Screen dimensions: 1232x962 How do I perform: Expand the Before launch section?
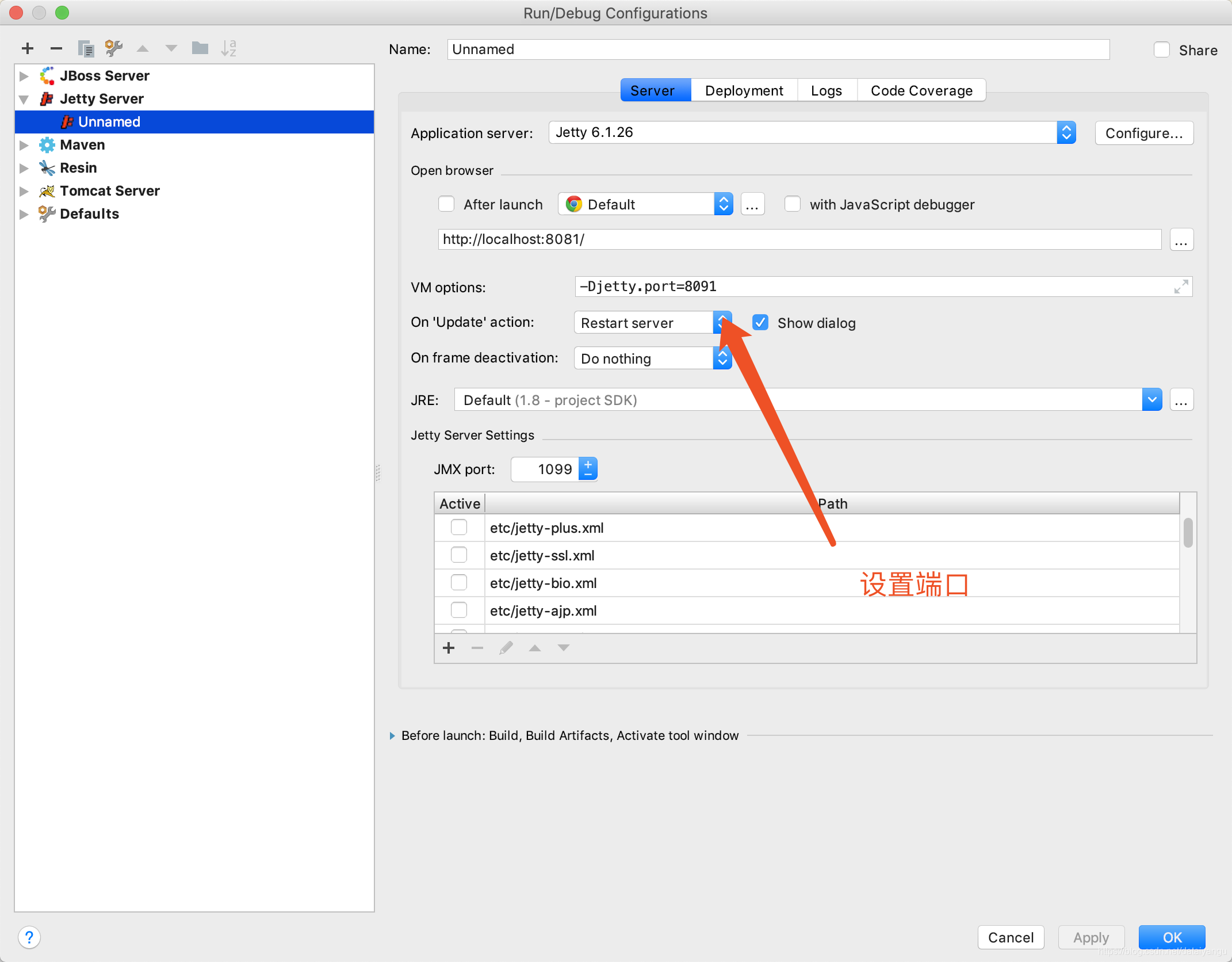pos(392,736)
